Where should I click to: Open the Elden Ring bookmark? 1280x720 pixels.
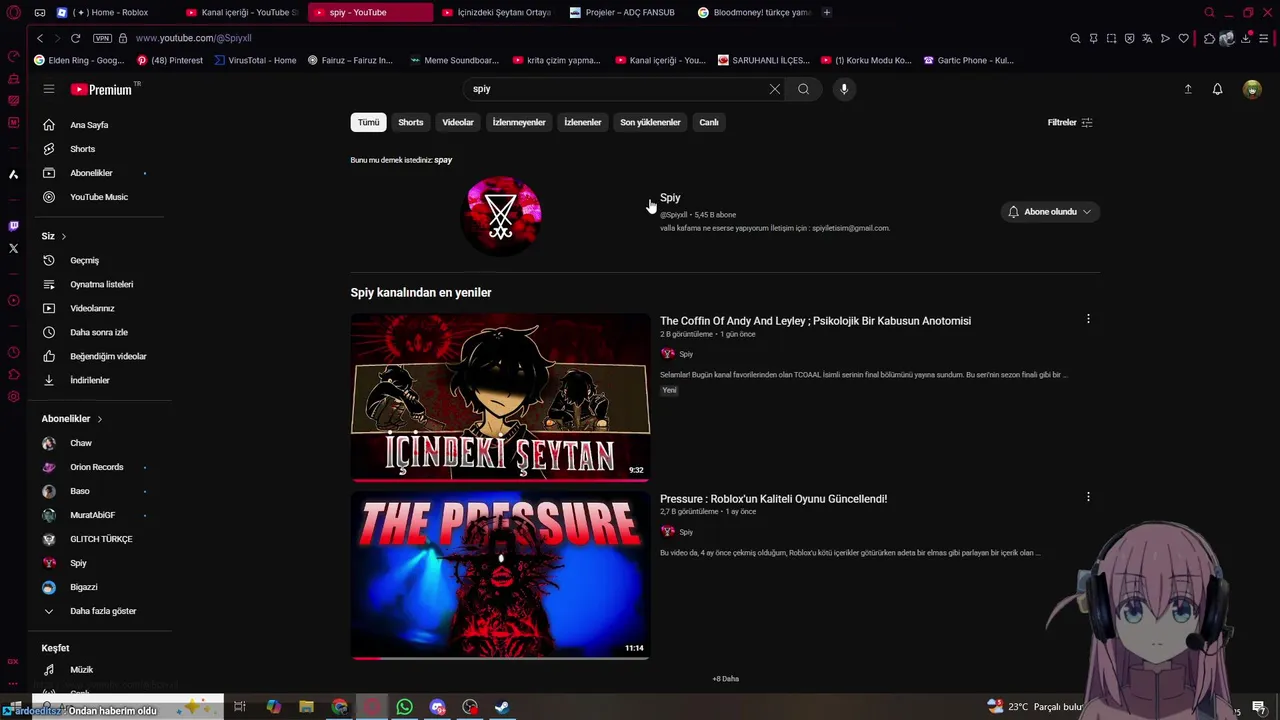coord(79,60)
